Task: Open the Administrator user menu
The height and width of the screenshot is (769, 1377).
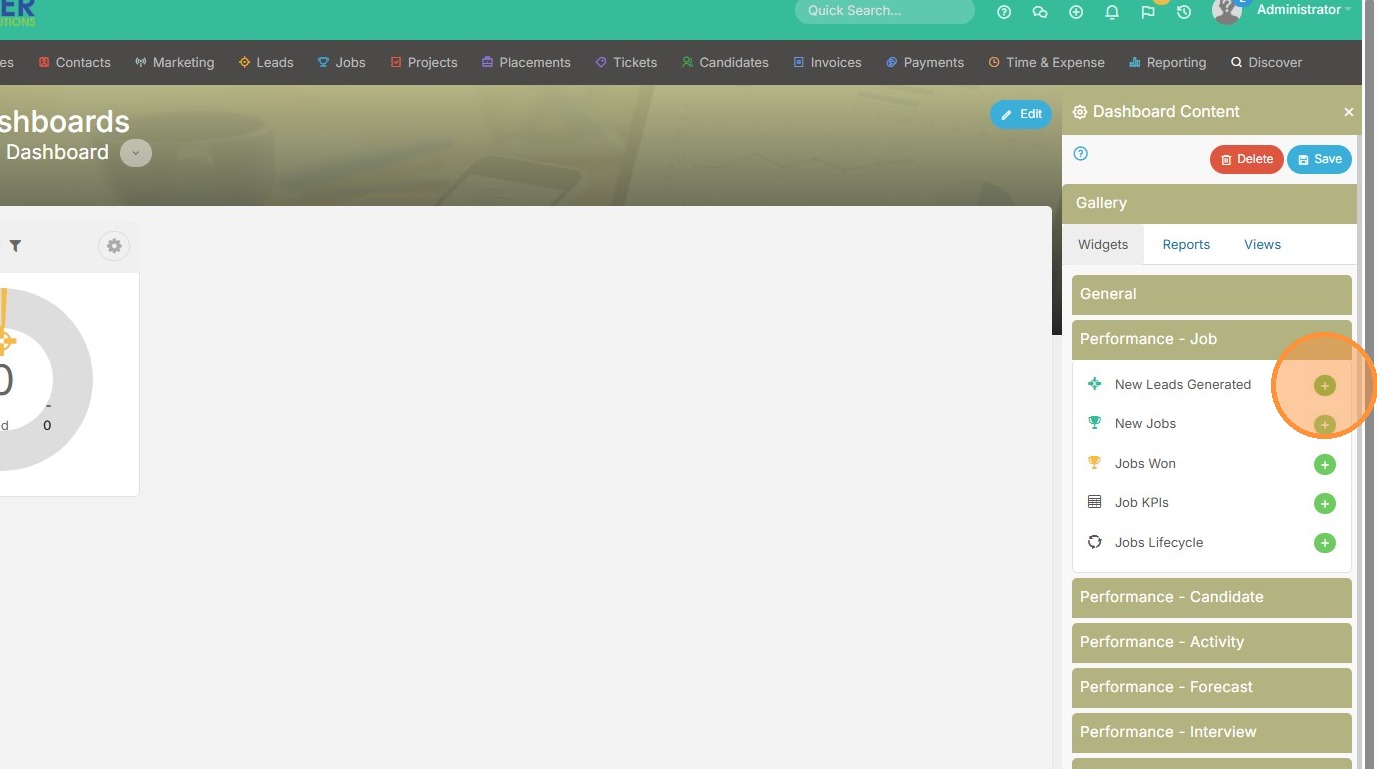Action: 1304,10
